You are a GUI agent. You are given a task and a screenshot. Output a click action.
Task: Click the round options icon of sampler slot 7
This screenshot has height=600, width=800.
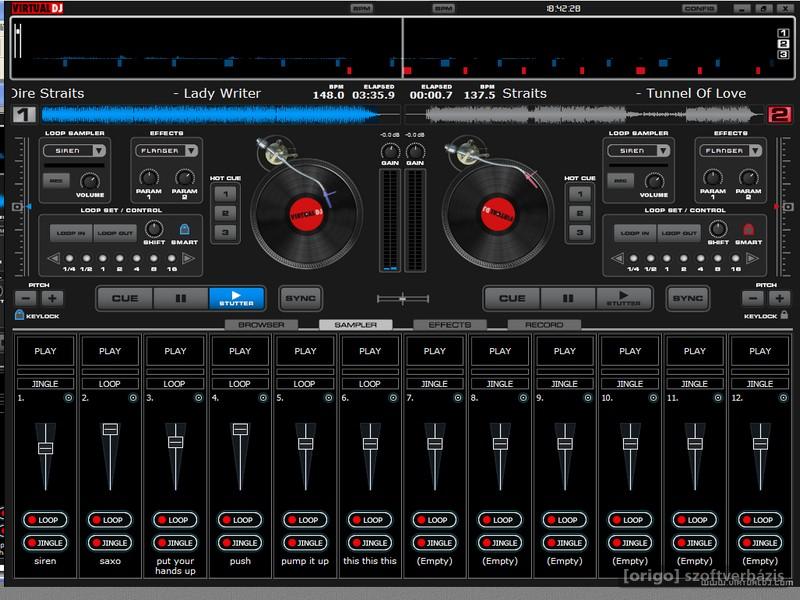tap(458, 397)
